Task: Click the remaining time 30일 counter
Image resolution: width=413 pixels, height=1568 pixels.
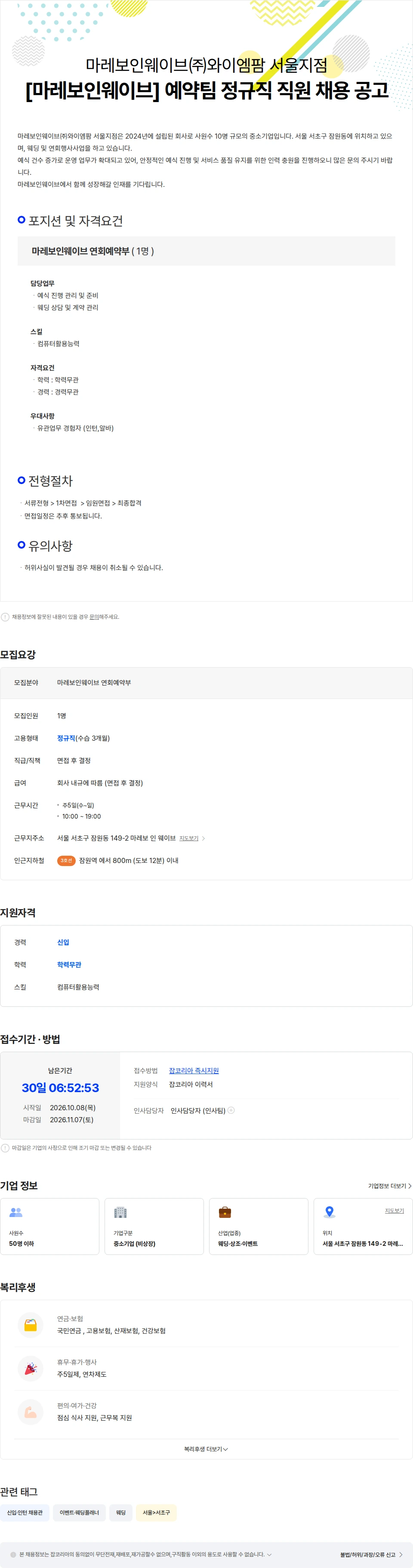Action: [60, 1087]
